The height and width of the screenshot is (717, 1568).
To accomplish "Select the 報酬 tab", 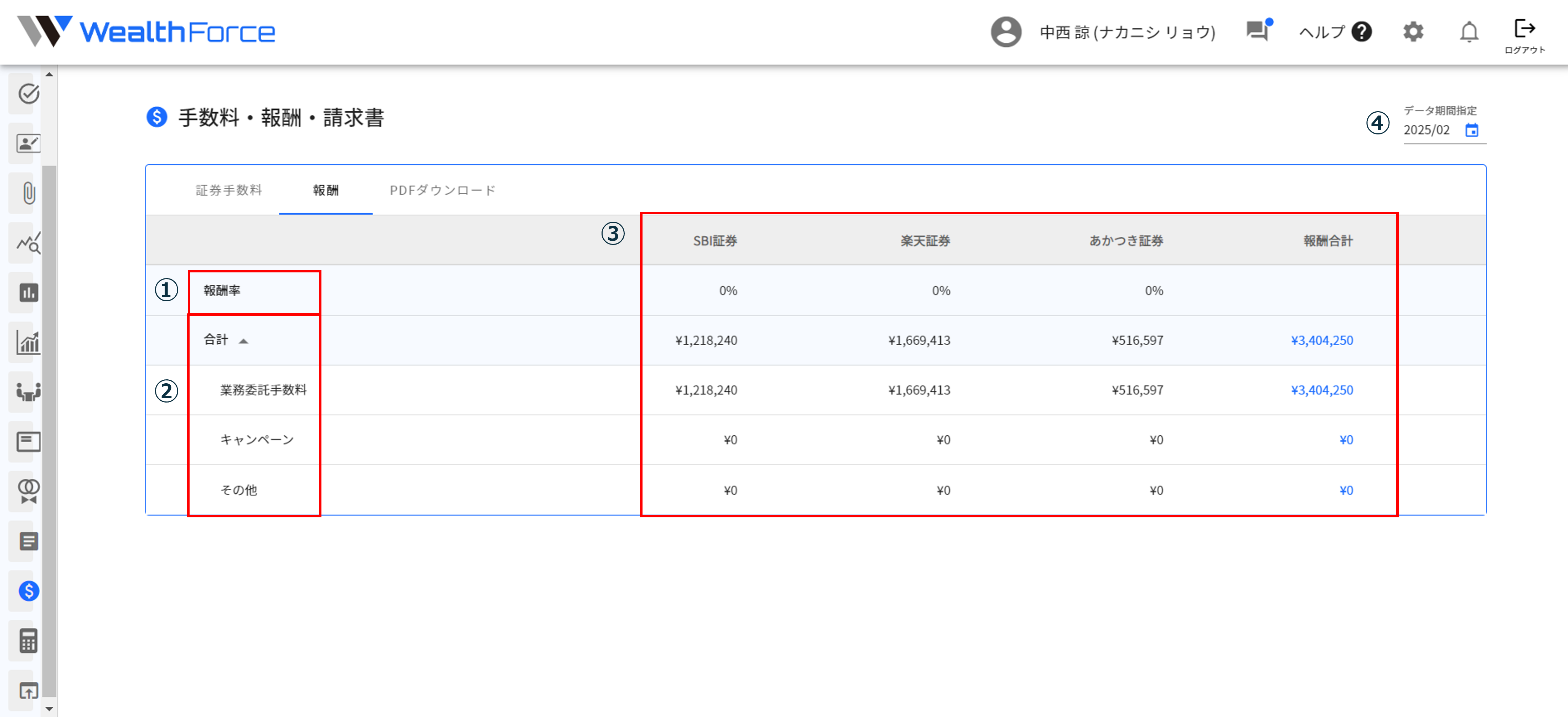I will click(x=326, y=190).
